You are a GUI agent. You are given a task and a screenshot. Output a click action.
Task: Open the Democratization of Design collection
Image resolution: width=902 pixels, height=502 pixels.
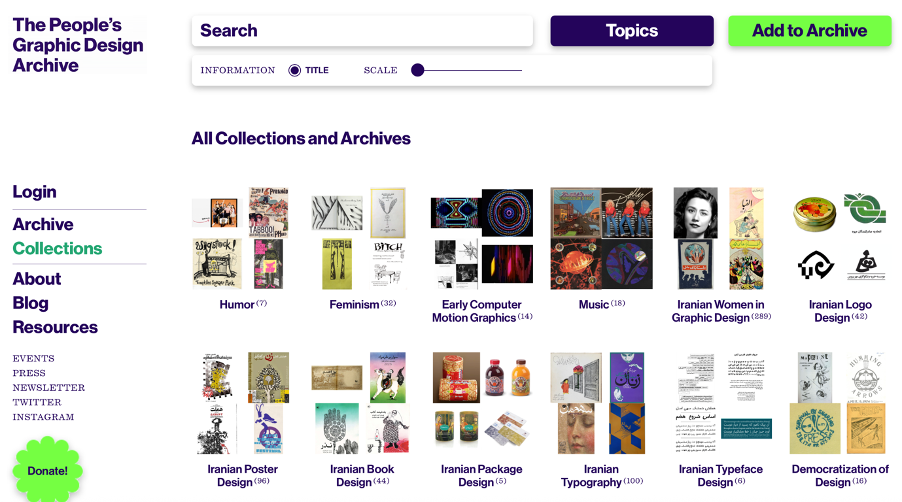tap(840, 403)
